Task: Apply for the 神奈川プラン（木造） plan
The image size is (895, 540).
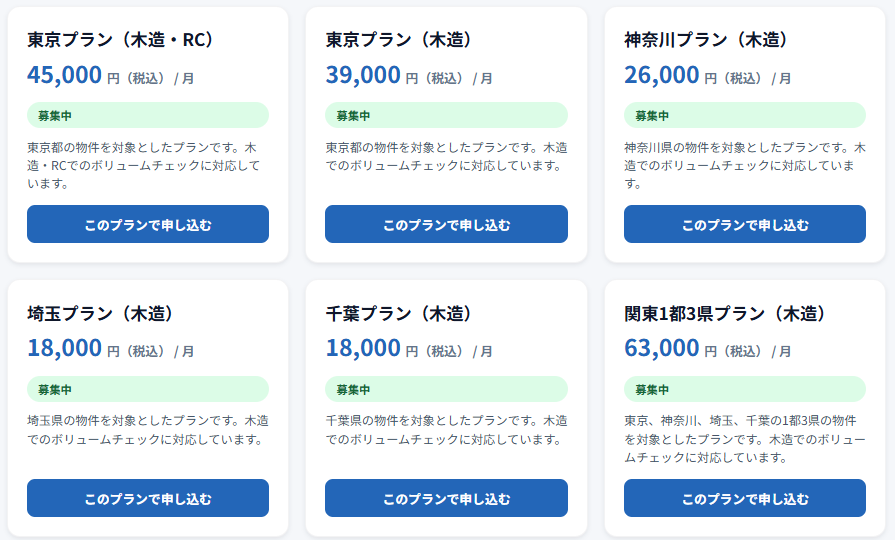Action: click(x=745, y=224)
